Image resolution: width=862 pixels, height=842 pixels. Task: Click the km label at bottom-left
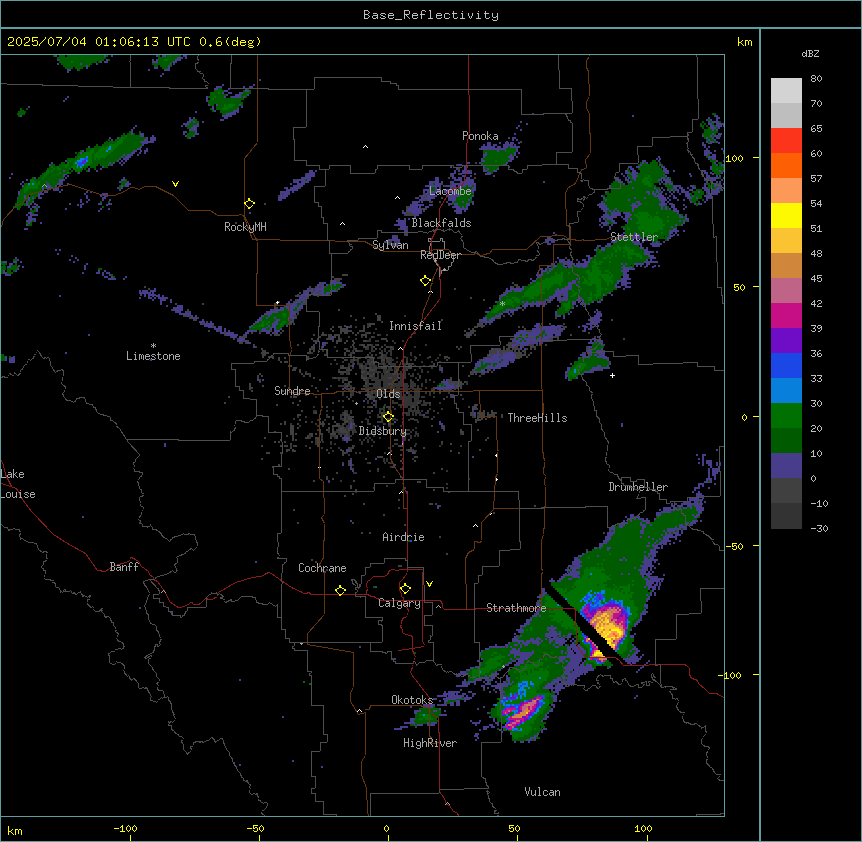coord(15,830)
